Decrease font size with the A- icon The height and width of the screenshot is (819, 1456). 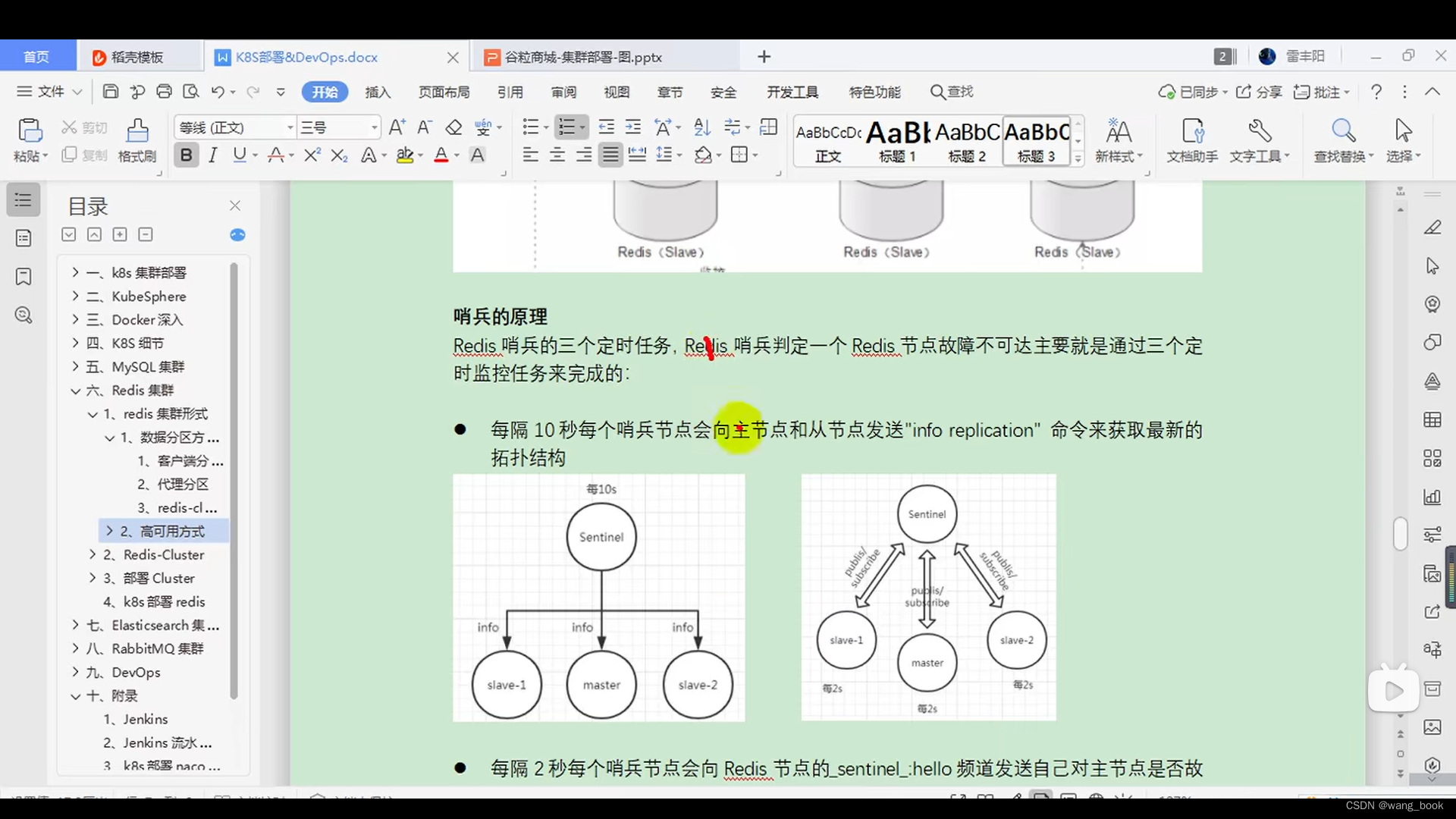425,127
